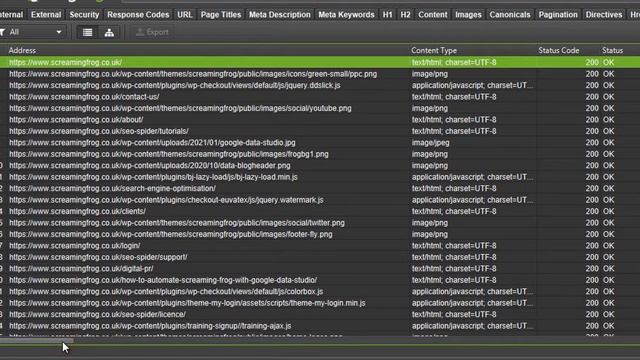Select the /seo-spider/licence/ URL row

[x=320, y=314]
